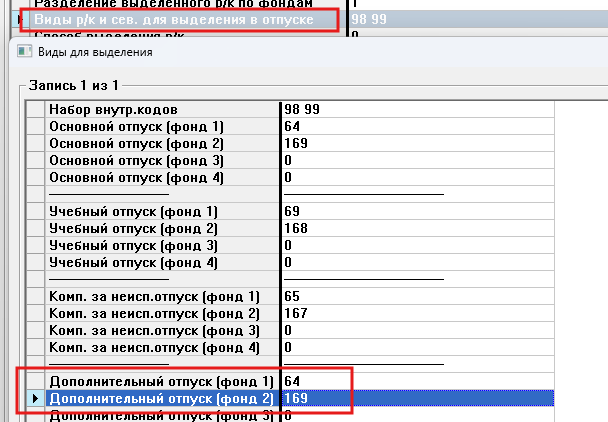Select 'Основной отпуск (фонд 3)' label
The height and width of the screenshot is (422, 608).
[x=136, y=161]
